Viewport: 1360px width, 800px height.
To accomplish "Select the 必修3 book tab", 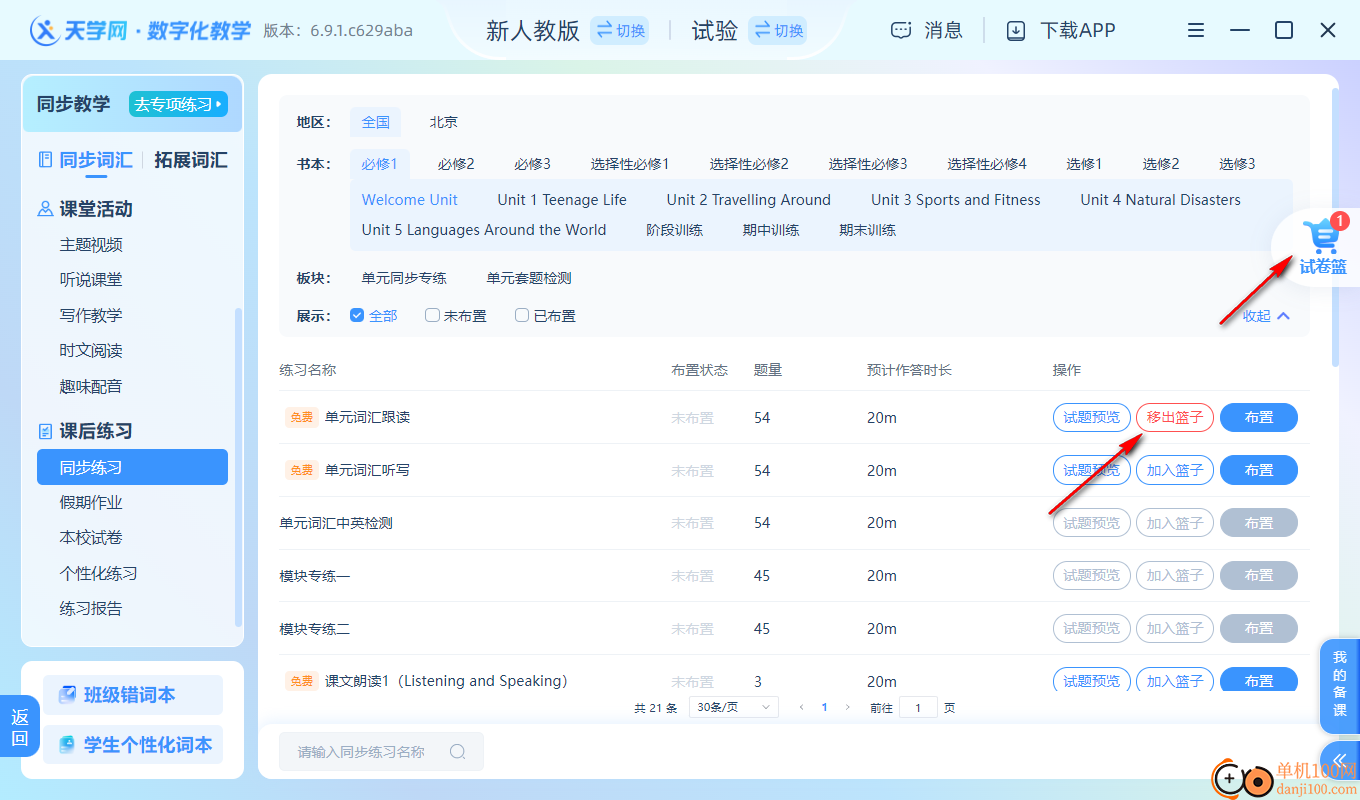I will click(x=533, y=164).
